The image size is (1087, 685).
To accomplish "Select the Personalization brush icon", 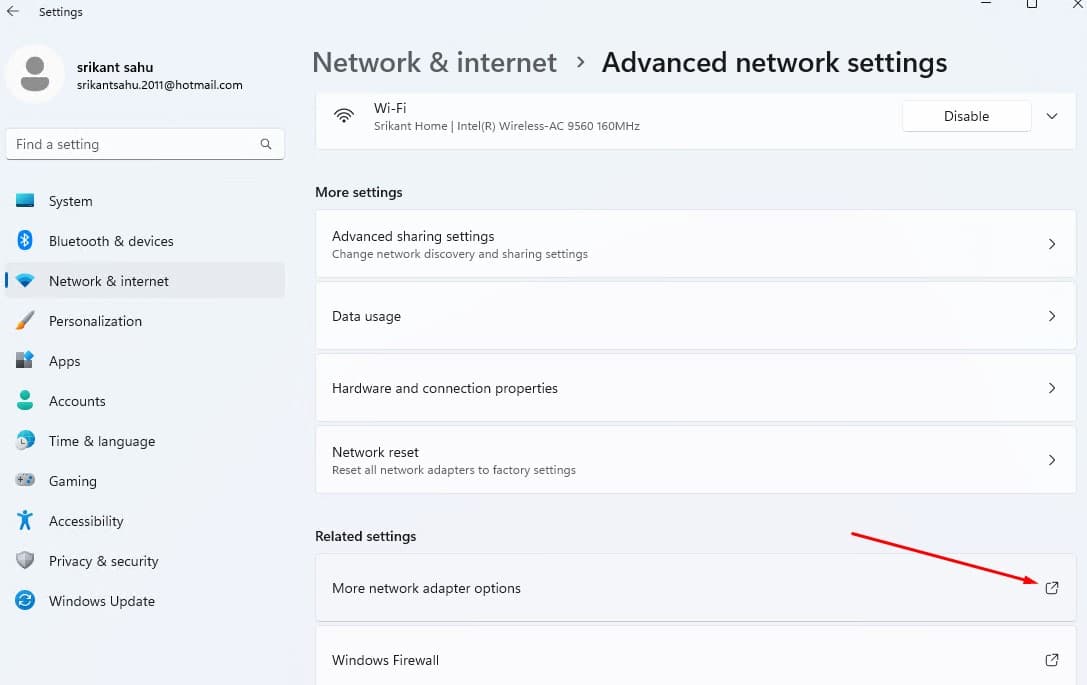I will pyautogui.click(x=25, y=320).
